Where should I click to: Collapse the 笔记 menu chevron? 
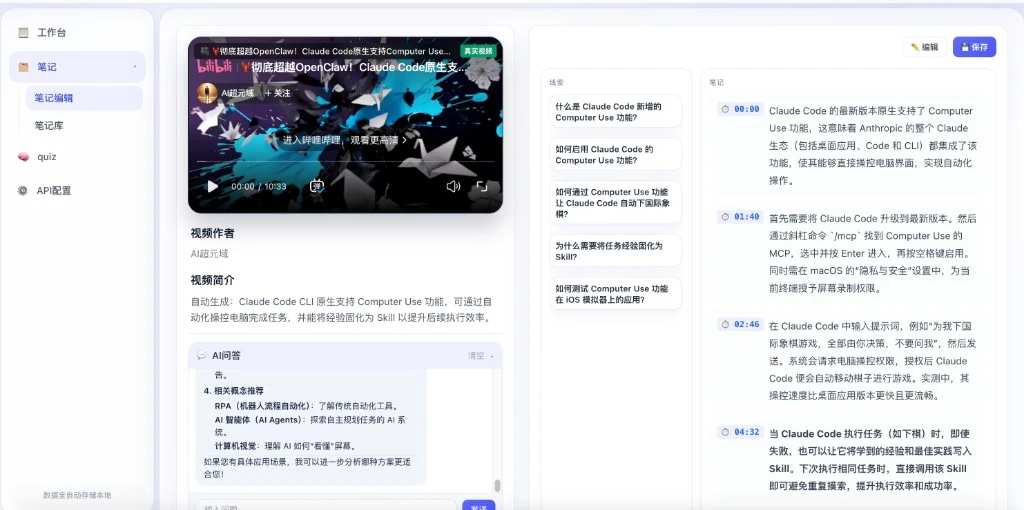135,67
